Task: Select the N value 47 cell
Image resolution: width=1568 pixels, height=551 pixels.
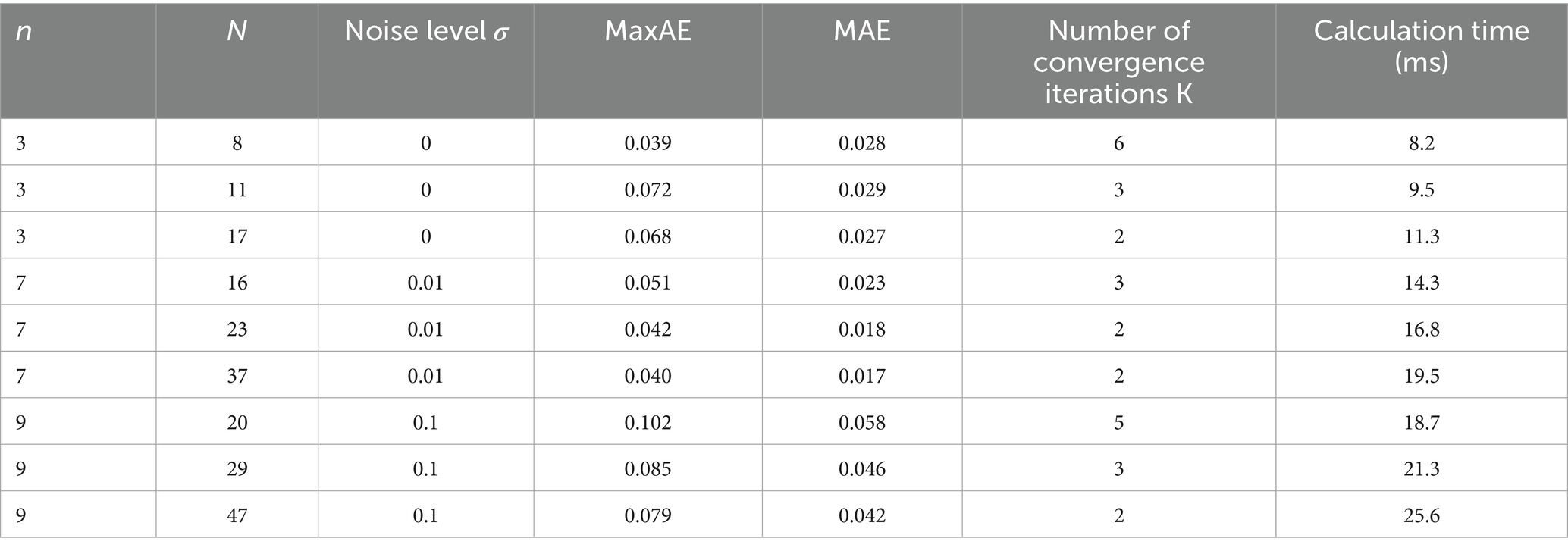Action: tap(237, 515)
